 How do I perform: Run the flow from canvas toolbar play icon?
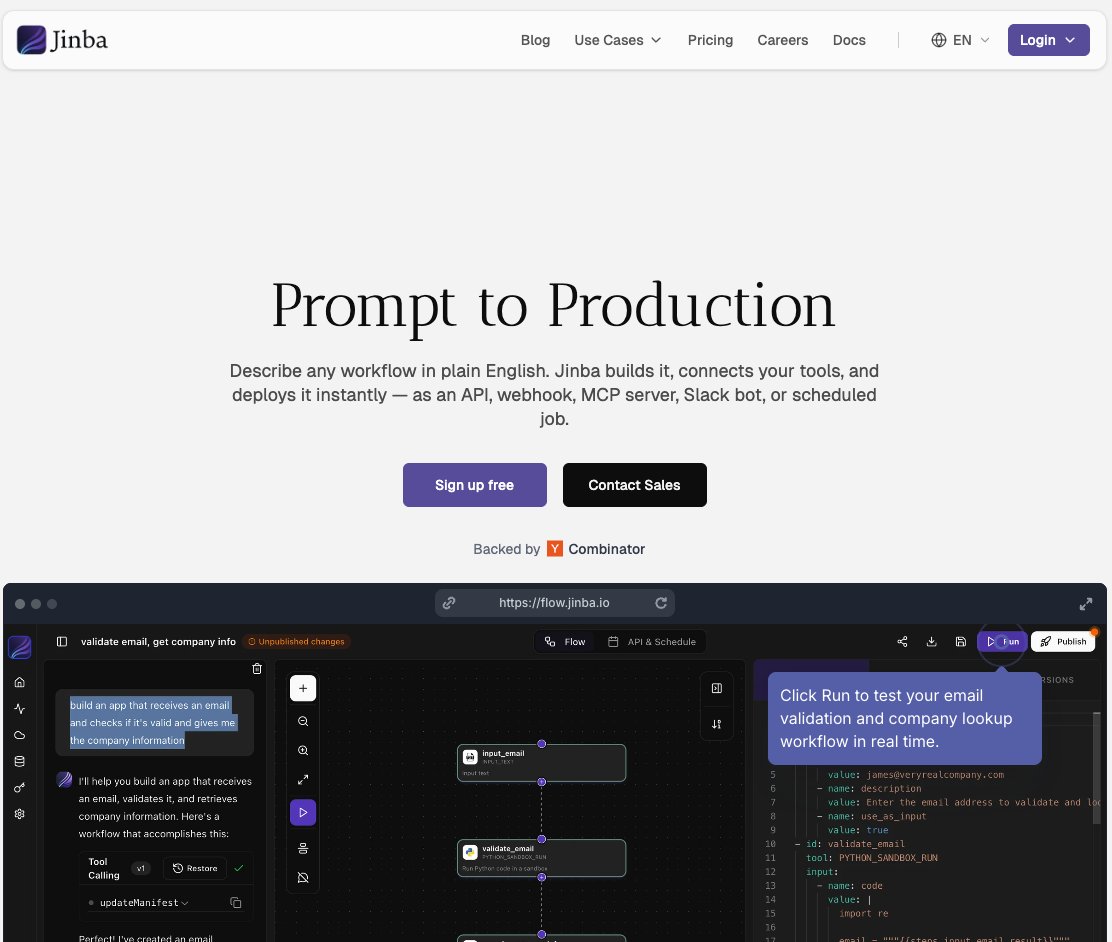click(303, 812)
